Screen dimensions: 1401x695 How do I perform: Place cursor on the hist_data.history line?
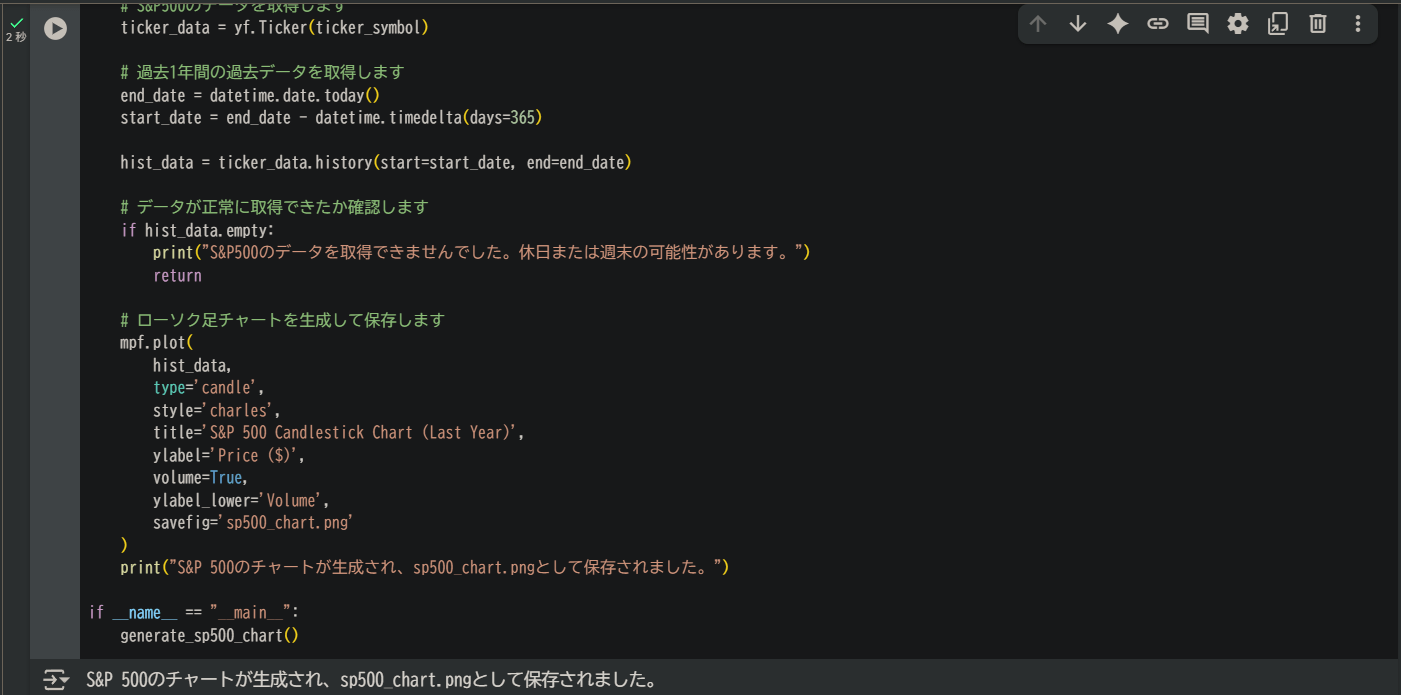point(375,163)
